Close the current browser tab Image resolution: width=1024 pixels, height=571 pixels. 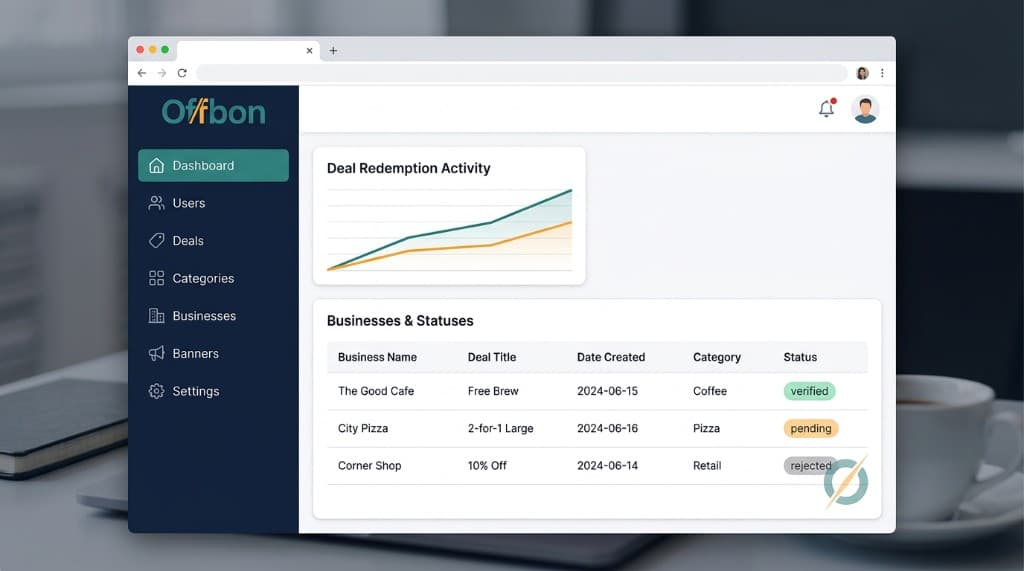(x=310, y=50)
